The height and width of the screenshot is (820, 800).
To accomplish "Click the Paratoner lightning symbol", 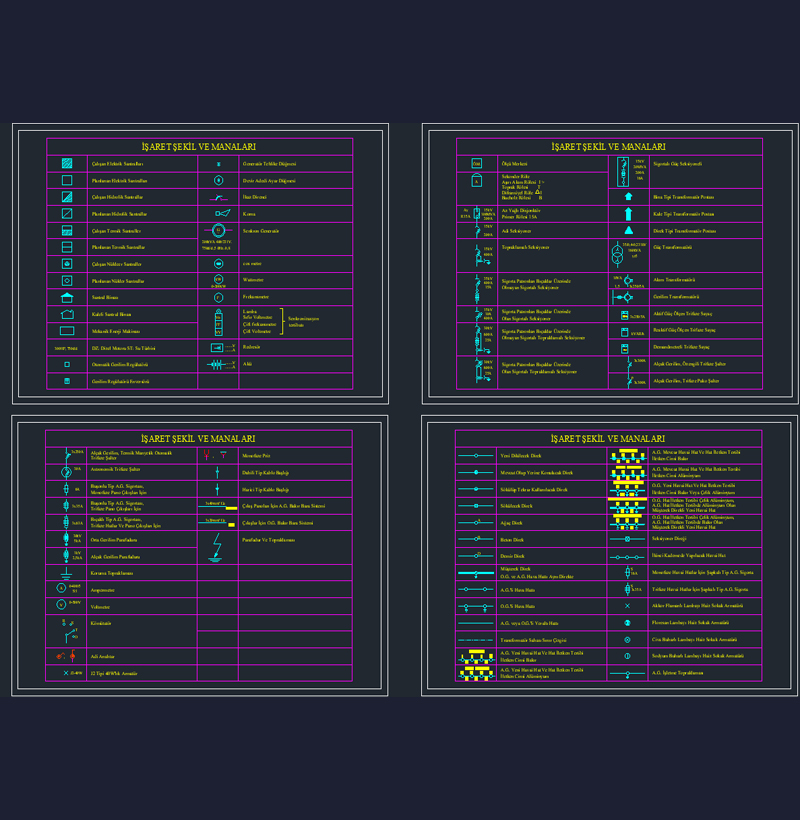I will (x=217, y=545).
